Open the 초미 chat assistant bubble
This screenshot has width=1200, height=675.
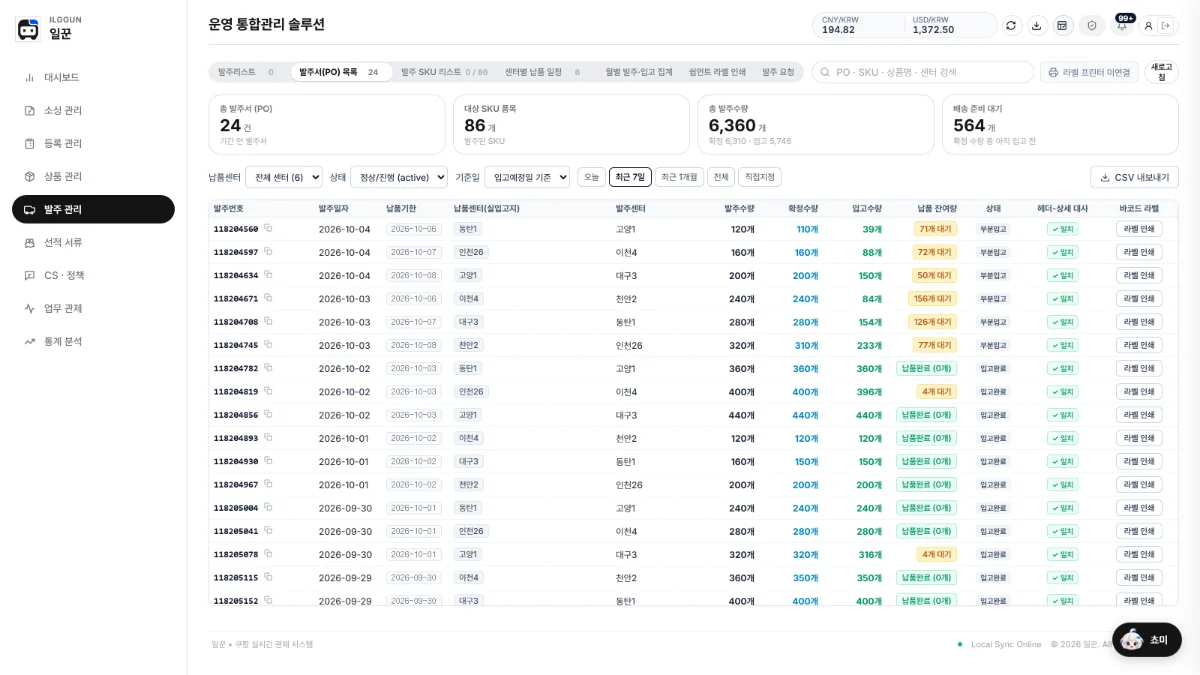pos(1146,640)
